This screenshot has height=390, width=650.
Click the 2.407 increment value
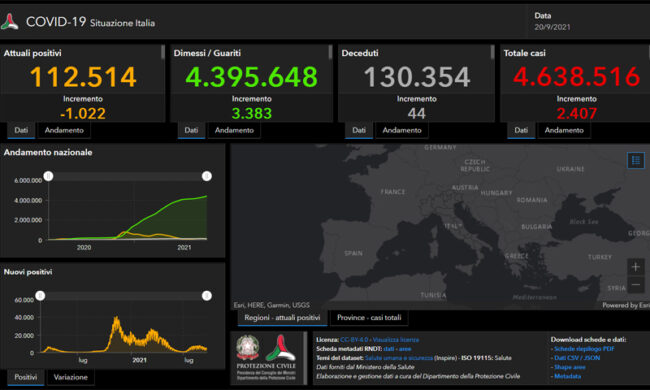point(577,113)
